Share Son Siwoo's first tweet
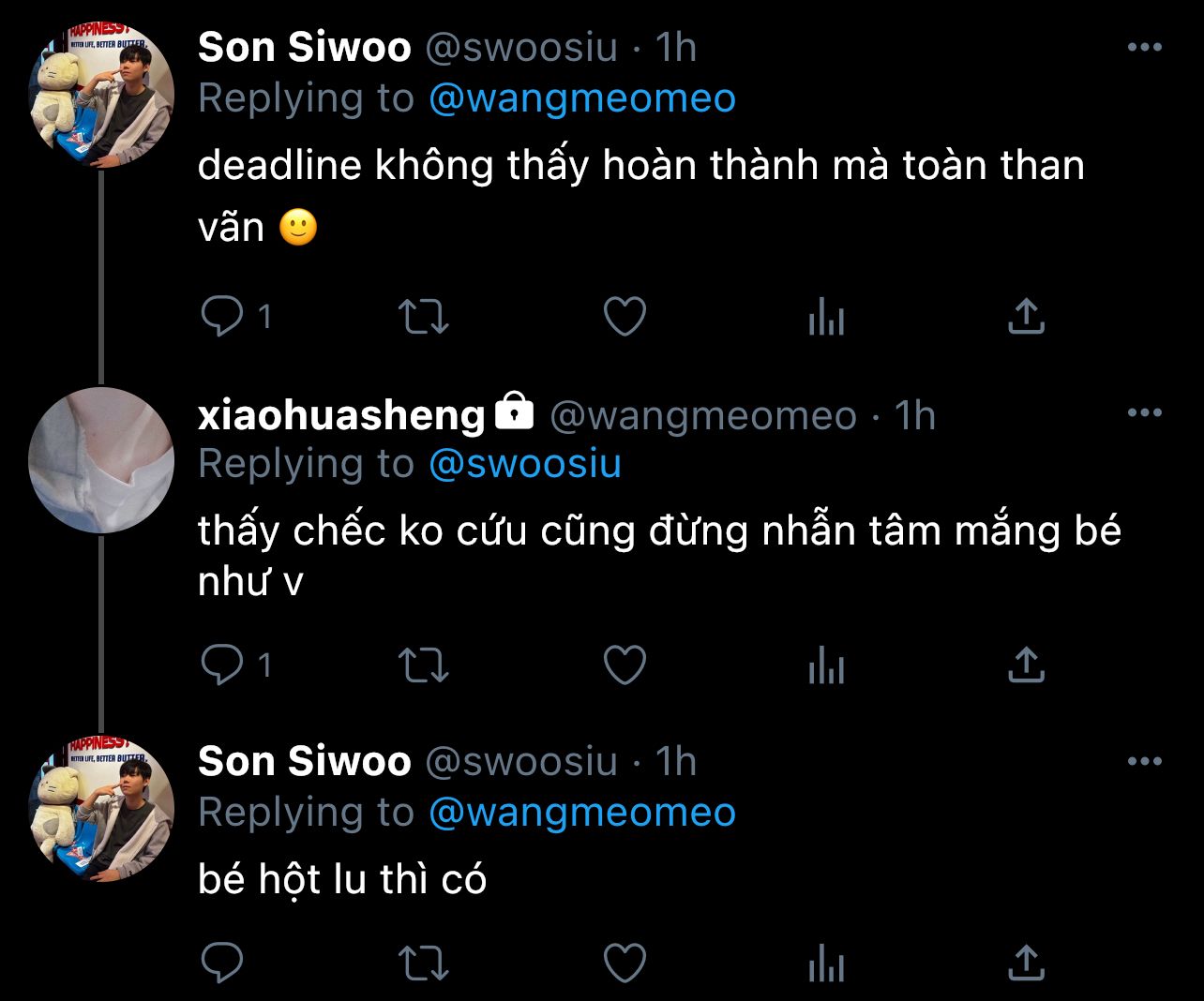The width and height of the screenshot is (1204, 1001). point(1026,316)
